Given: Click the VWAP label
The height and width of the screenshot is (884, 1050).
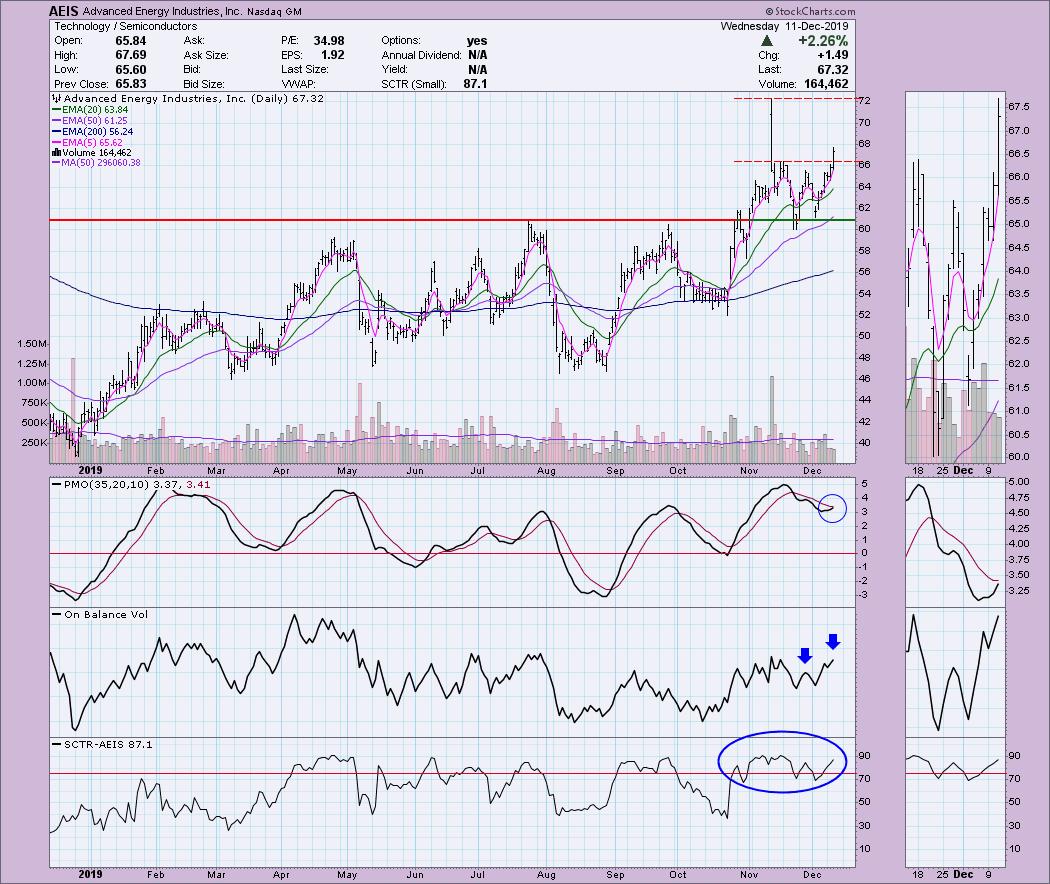Looking at the screenshot, I should [x=298, y=84].
